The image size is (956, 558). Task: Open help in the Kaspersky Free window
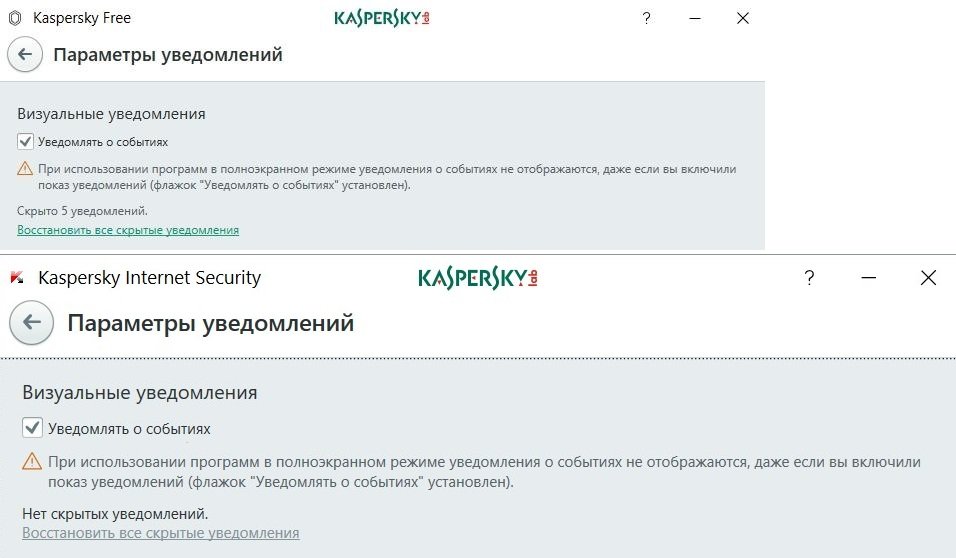[647, 18]
